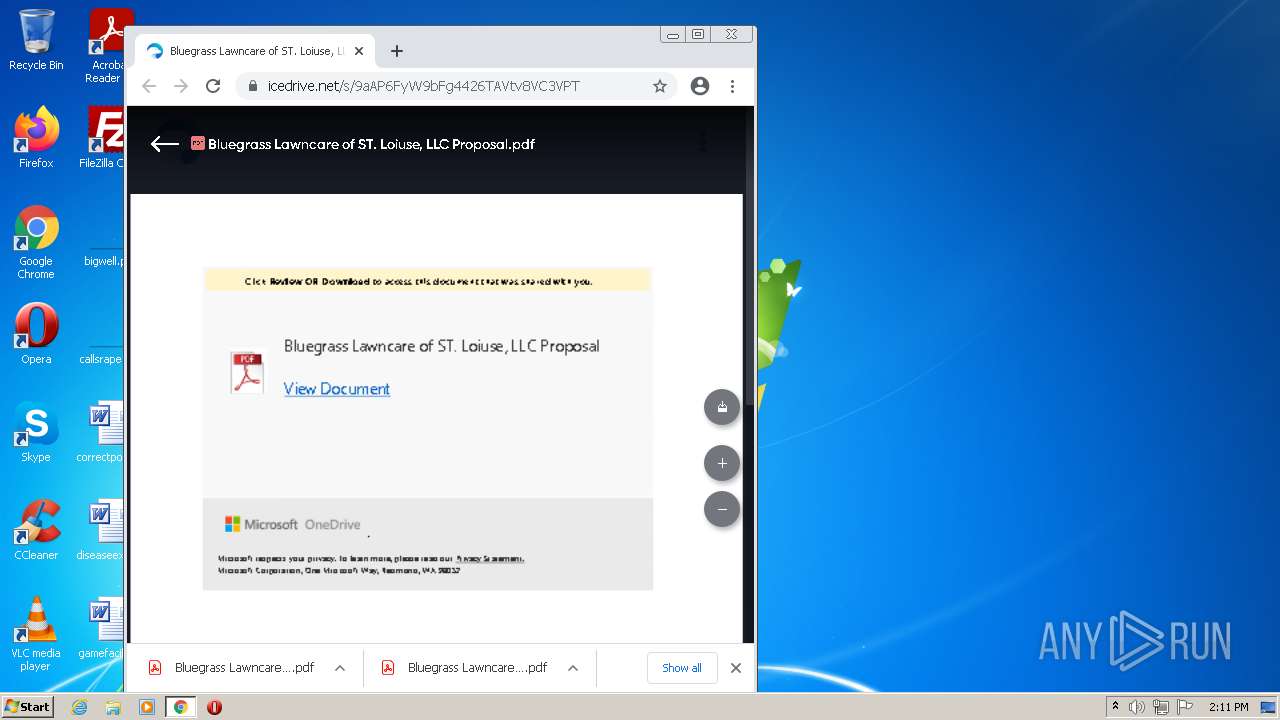Reload the icedrive page
This screenshot has height=720, width=1280.
213,86
